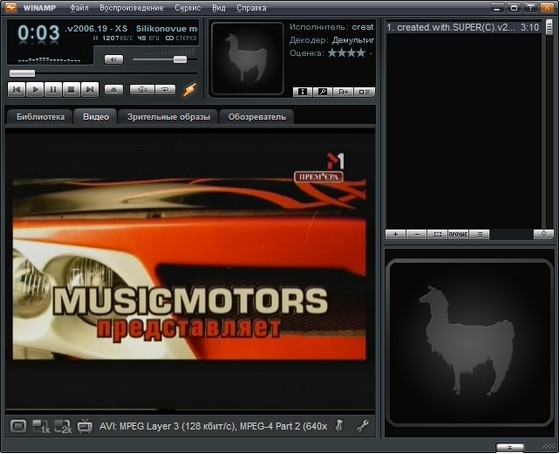Viewport: 560px width, 454px height.
Task: Toggle repeat mode
Action: (165, 89)
